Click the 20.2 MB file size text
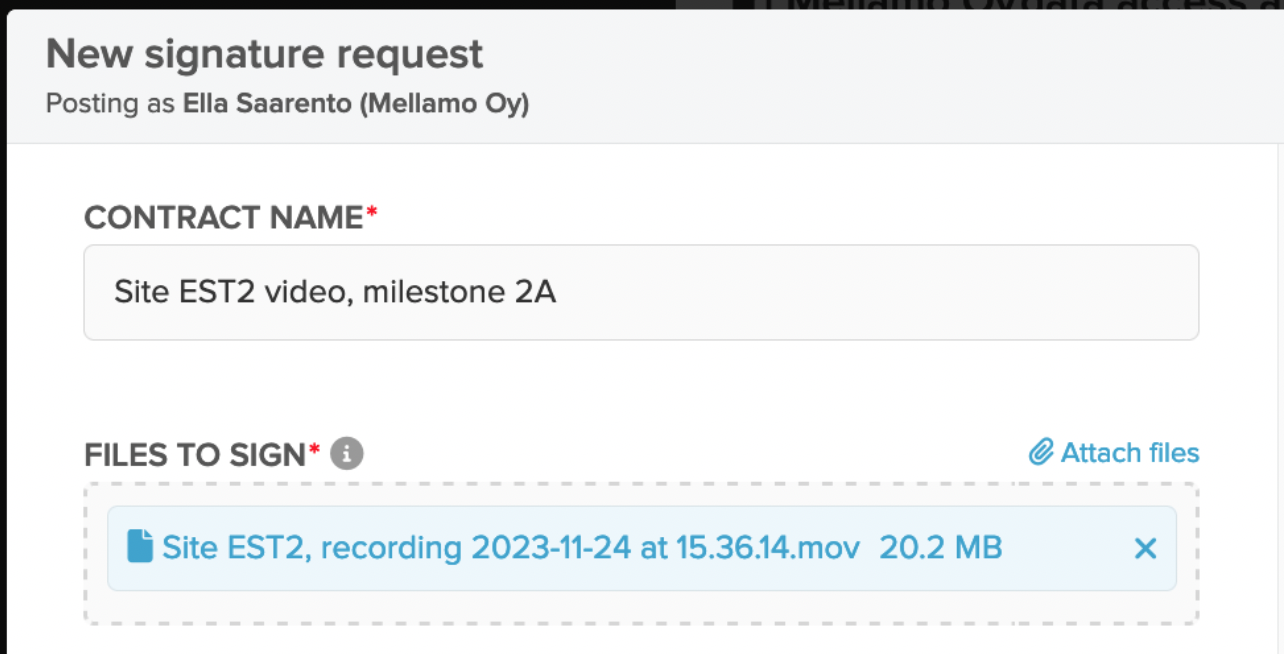Screen dimensions: 1284x654 click(x=941, y=547)
